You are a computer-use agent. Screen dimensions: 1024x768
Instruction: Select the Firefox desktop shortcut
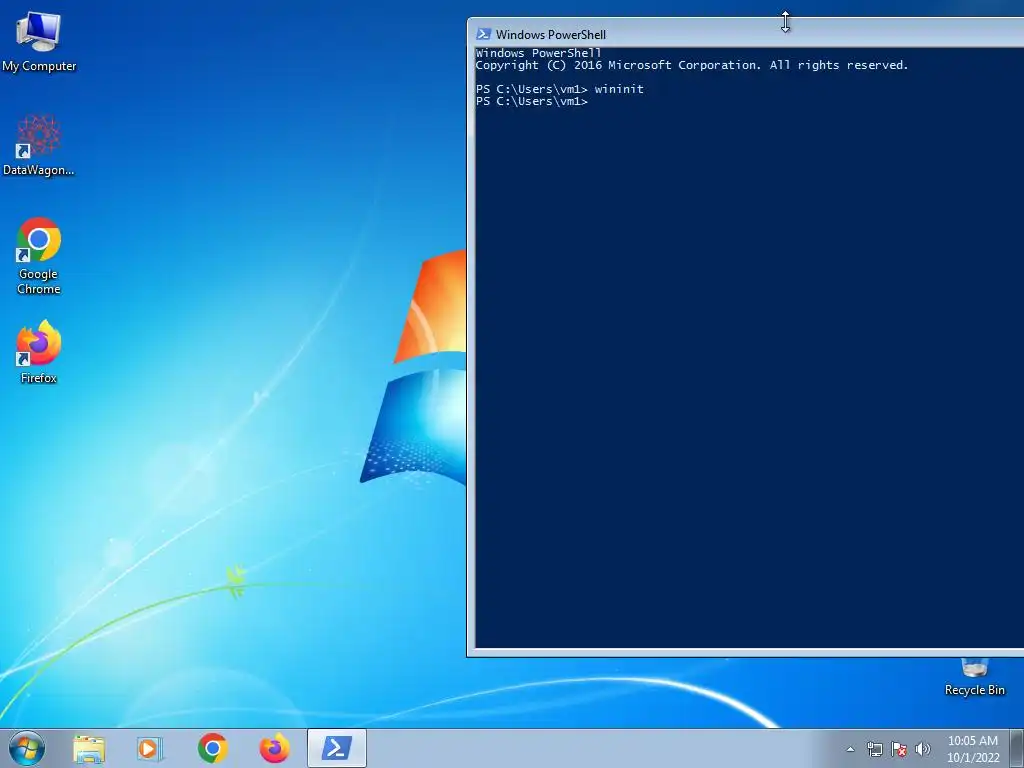pos(39,351)
